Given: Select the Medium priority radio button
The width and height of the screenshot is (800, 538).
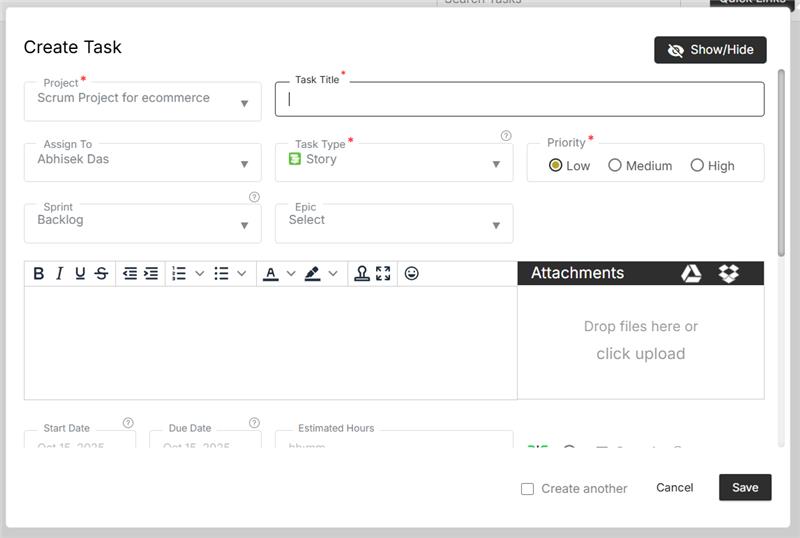Looking at the screenshot, I should coord(615,165).
